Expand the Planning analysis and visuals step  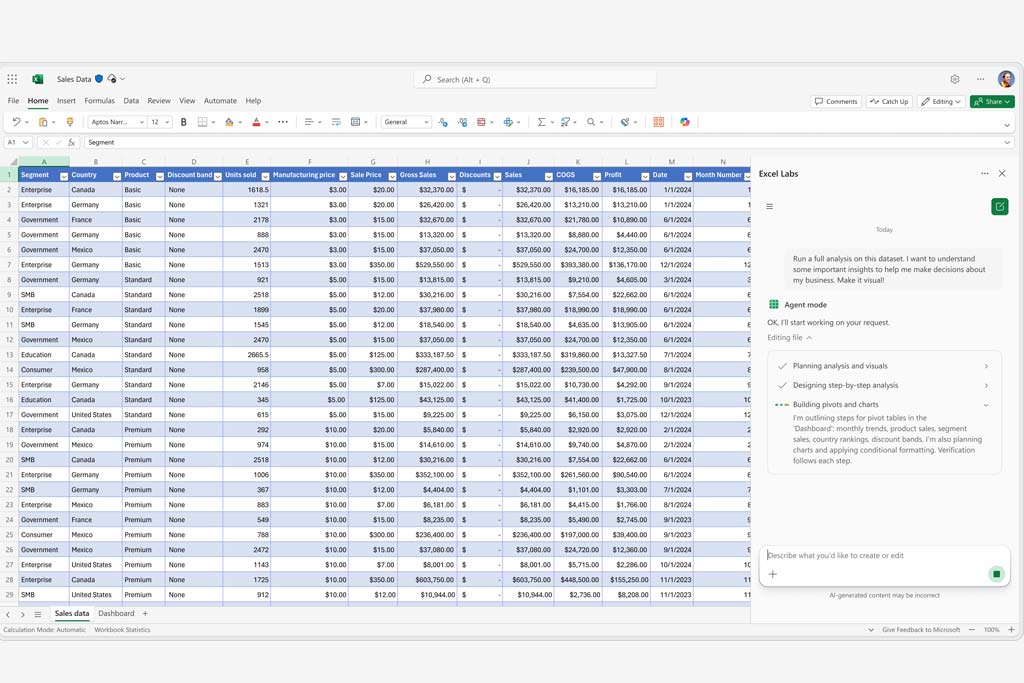pos(985,366)
